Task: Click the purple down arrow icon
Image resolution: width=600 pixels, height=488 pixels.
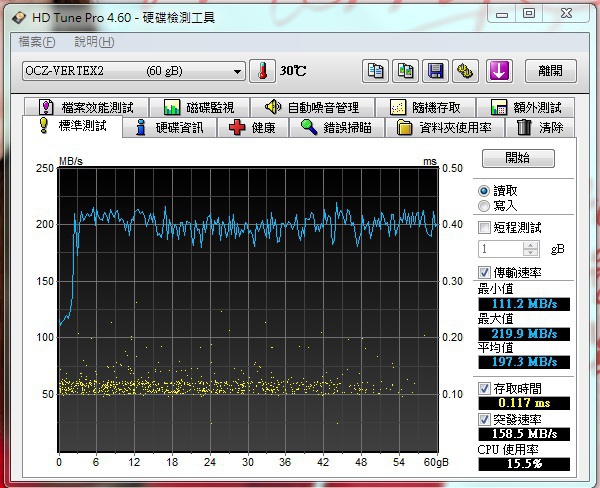Action: [x=499, y=71]
